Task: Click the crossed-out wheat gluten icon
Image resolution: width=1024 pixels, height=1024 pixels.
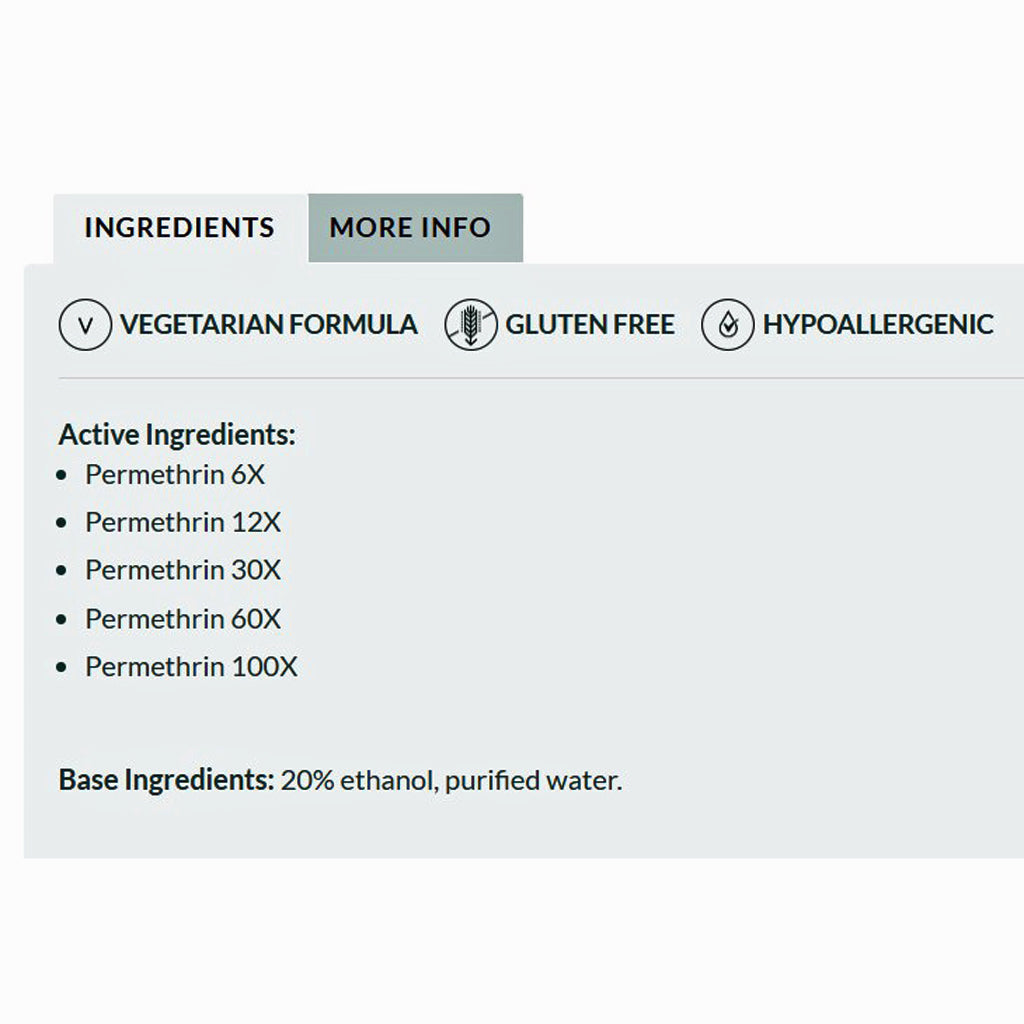Action: (x=470, y=324)
